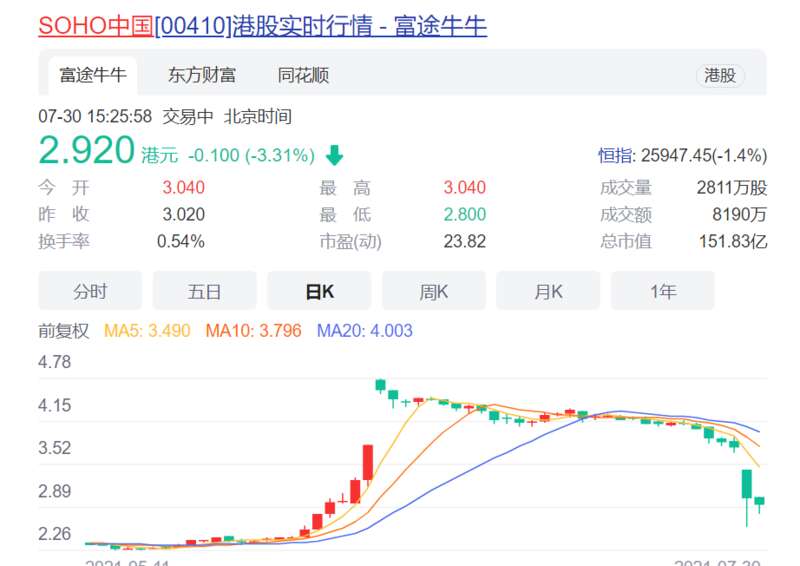Switch to the 同花顺 tab
The width and height of the screenshot is (800, 566).
point(303,76)
